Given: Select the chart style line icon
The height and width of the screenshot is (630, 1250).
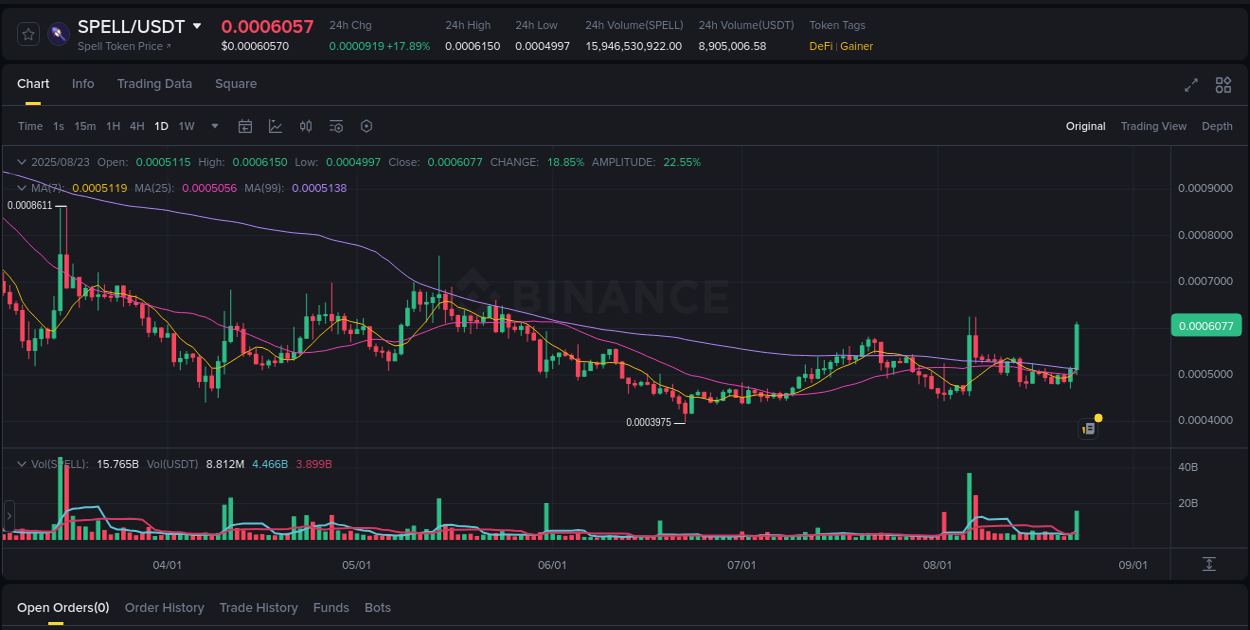Looking at the screenshot, I should click(274, 126).
